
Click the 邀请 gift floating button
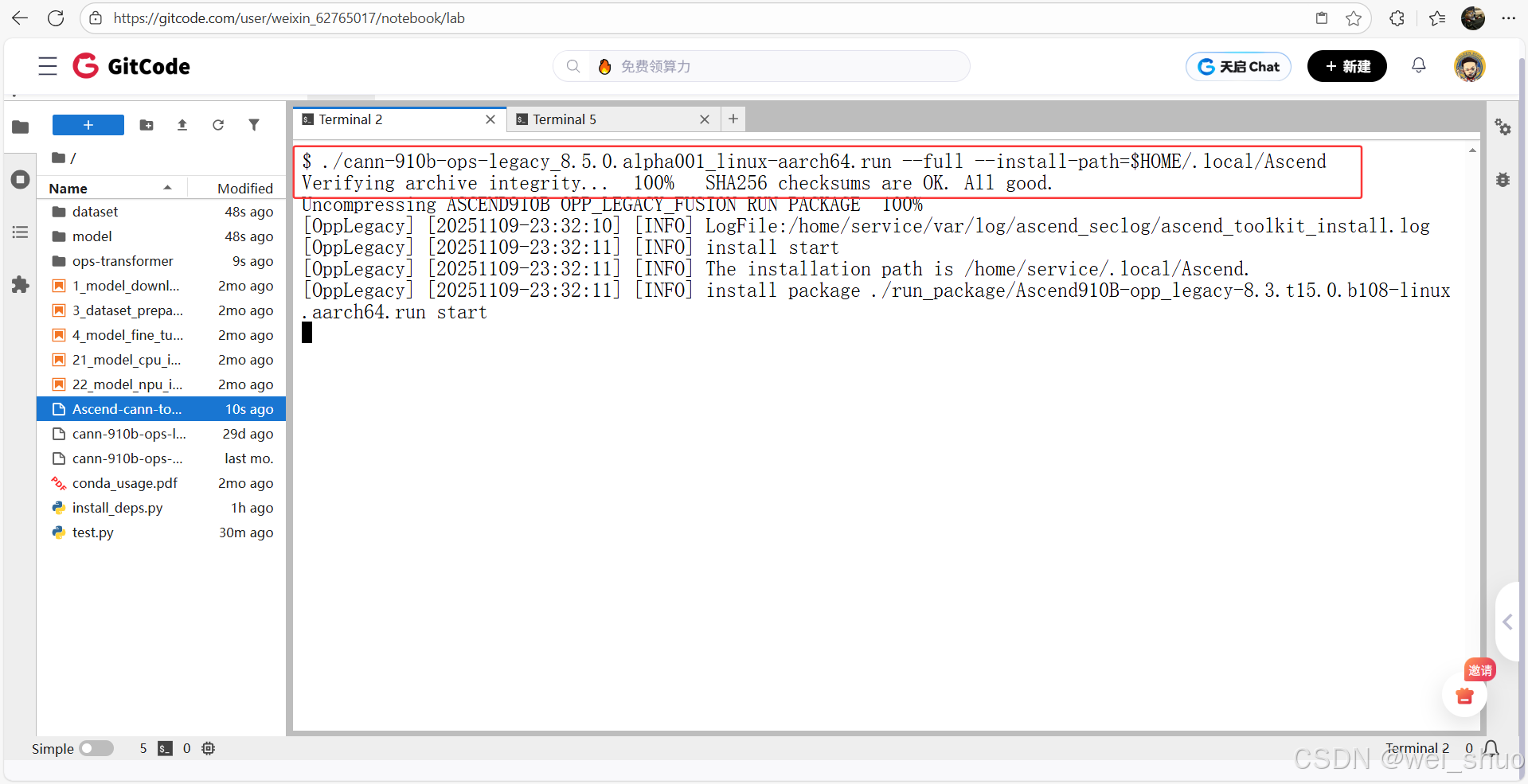[x=1465, y=695]
